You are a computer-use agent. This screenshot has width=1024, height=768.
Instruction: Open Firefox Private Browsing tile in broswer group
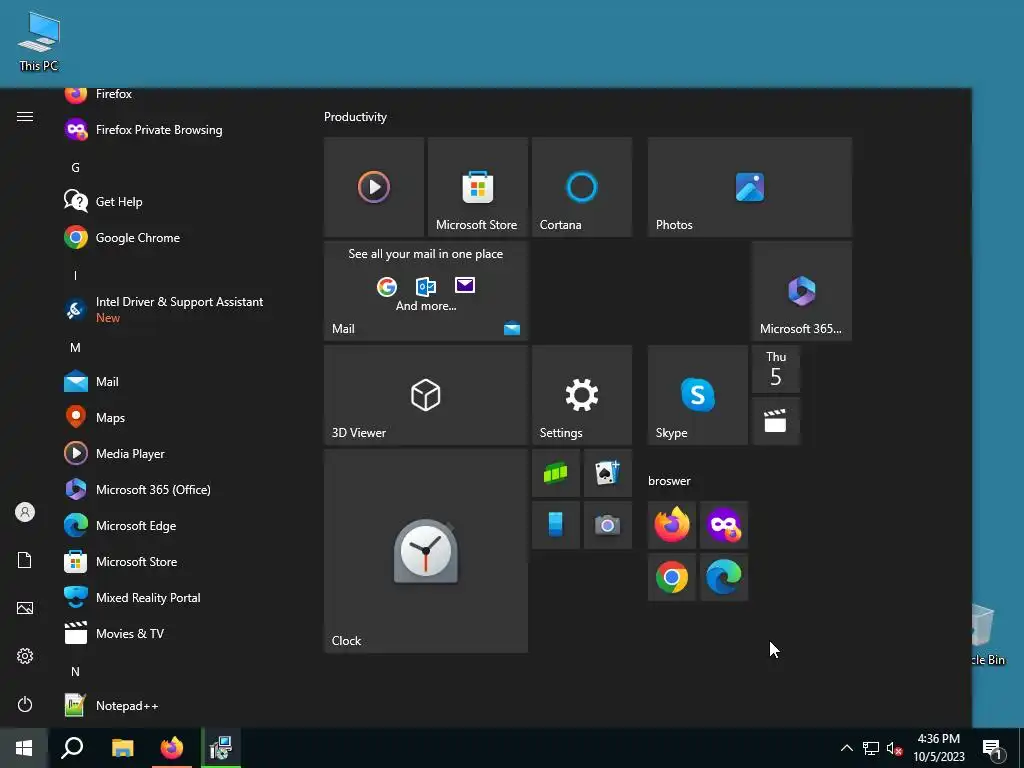(x=724, y=525)
